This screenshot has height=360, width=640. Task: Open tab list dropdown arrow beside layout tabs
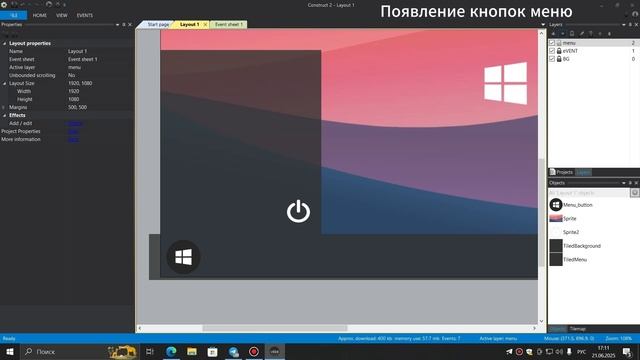point(543,24)
